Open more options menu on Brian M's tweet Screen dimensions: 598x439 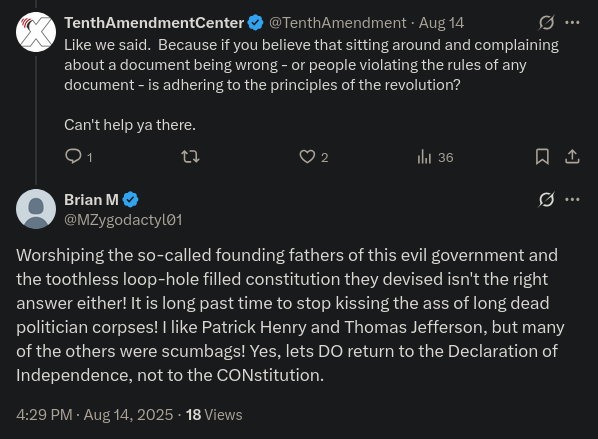point(572,199)
